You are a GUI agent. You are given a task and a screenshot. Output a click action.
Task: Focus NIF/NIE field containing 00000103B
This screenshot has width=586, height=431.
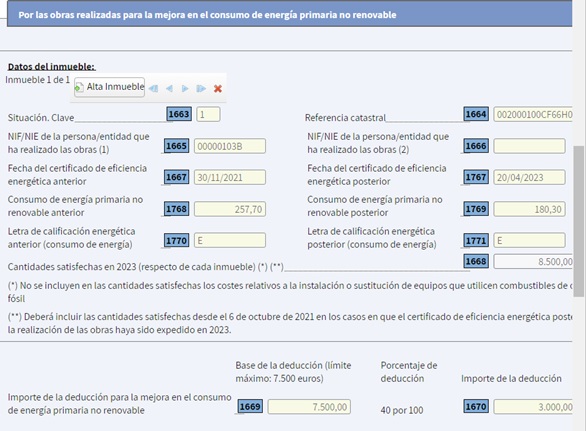[x=230, y=146]
